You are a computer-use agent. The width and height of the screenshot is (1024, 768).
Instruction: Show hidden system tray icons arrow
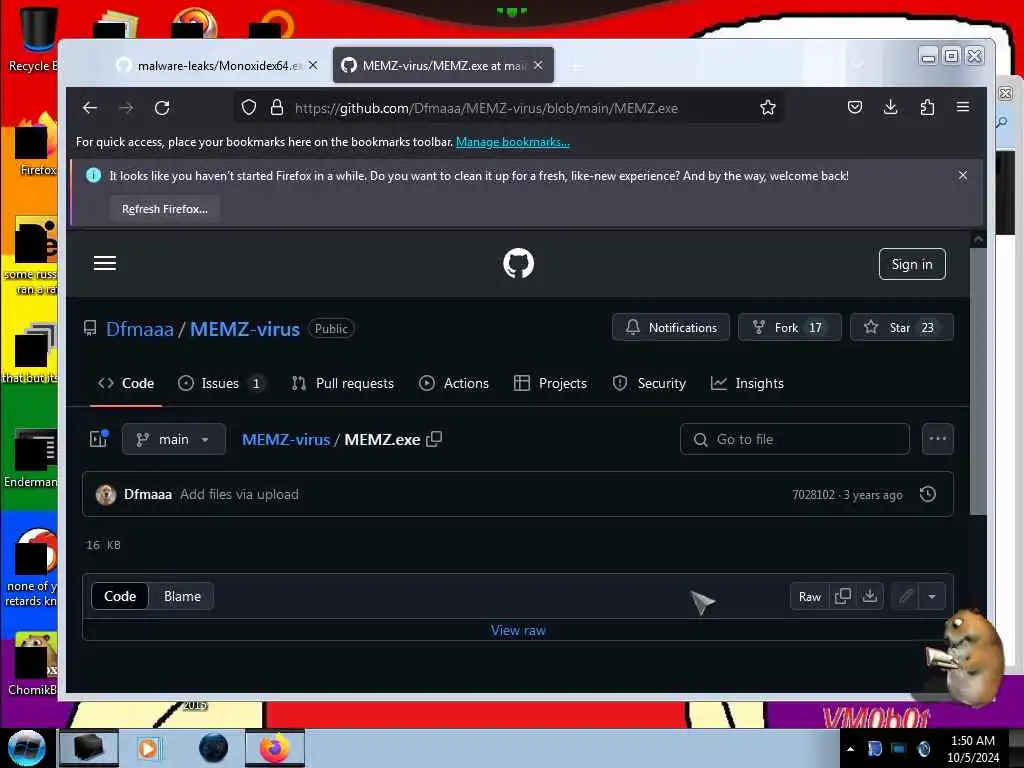point(850,748)
